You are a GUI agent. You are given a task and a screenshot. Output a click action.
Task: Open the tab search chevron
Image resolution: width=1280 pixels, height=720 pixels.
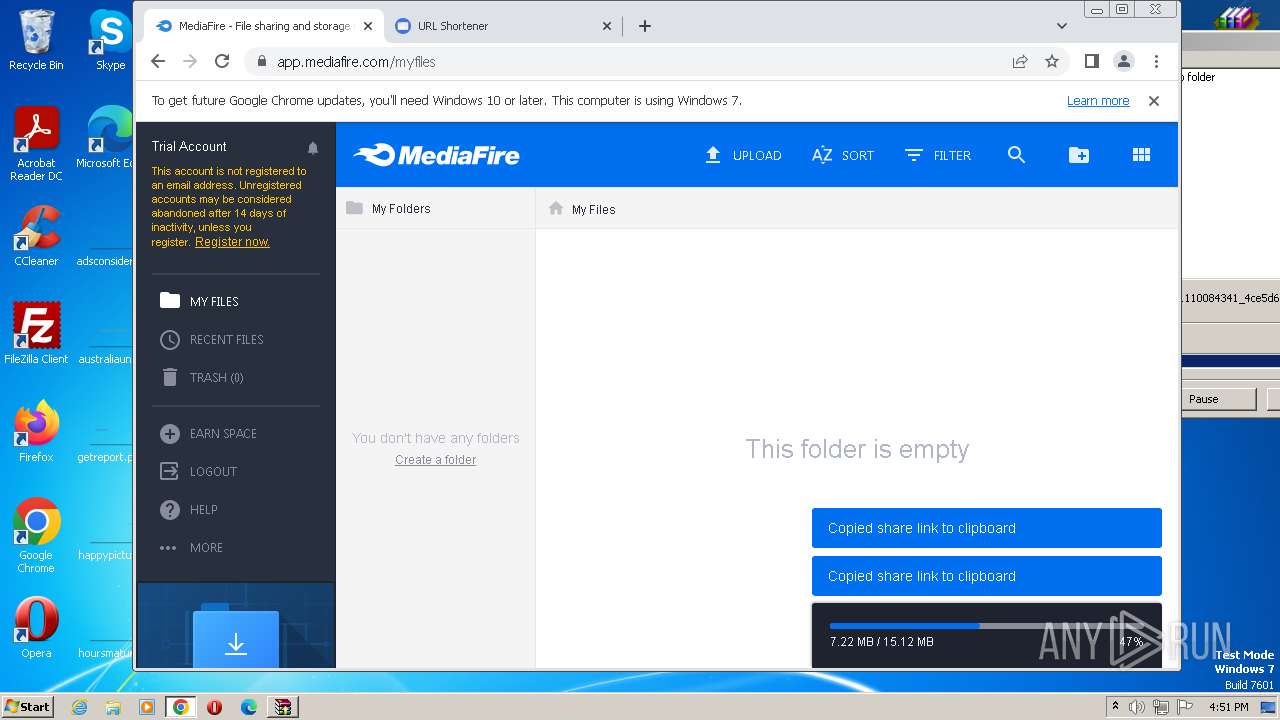pos(1062,26)
